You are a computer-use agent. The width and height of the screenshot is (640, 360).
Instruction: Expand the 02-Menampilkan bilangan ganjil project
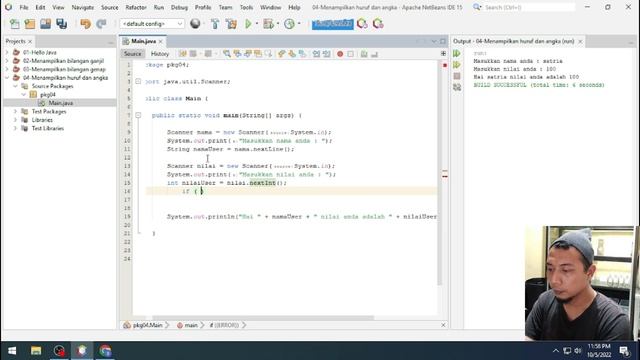7,61
